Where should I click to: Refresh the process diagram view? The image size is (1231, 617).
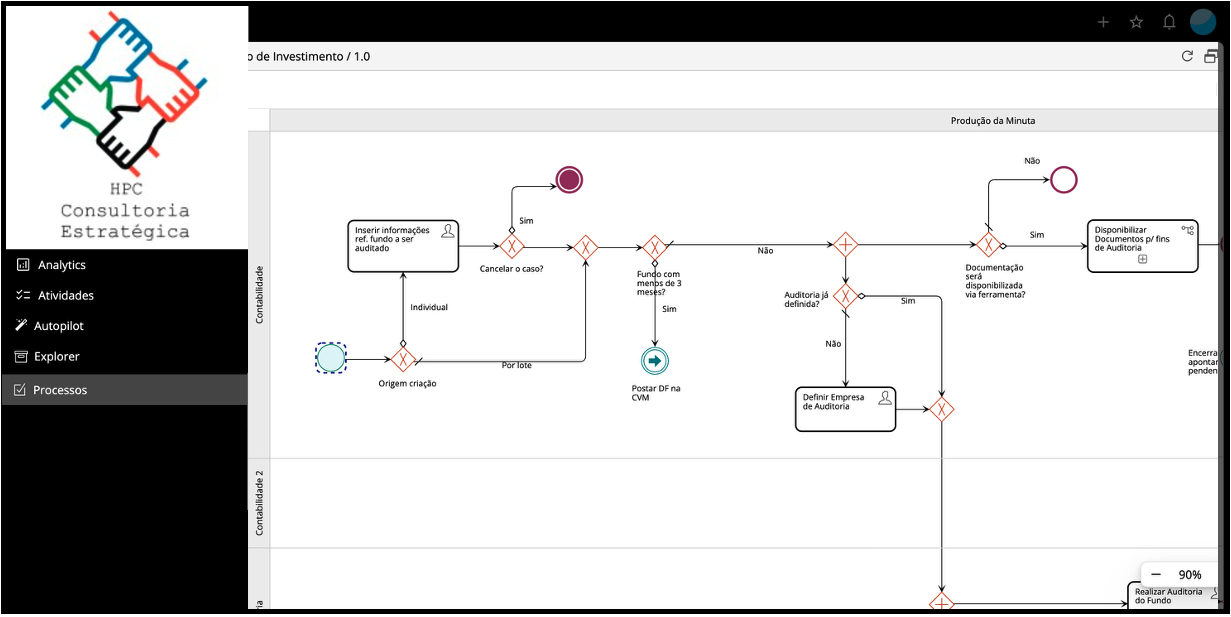pos(1187,56)
